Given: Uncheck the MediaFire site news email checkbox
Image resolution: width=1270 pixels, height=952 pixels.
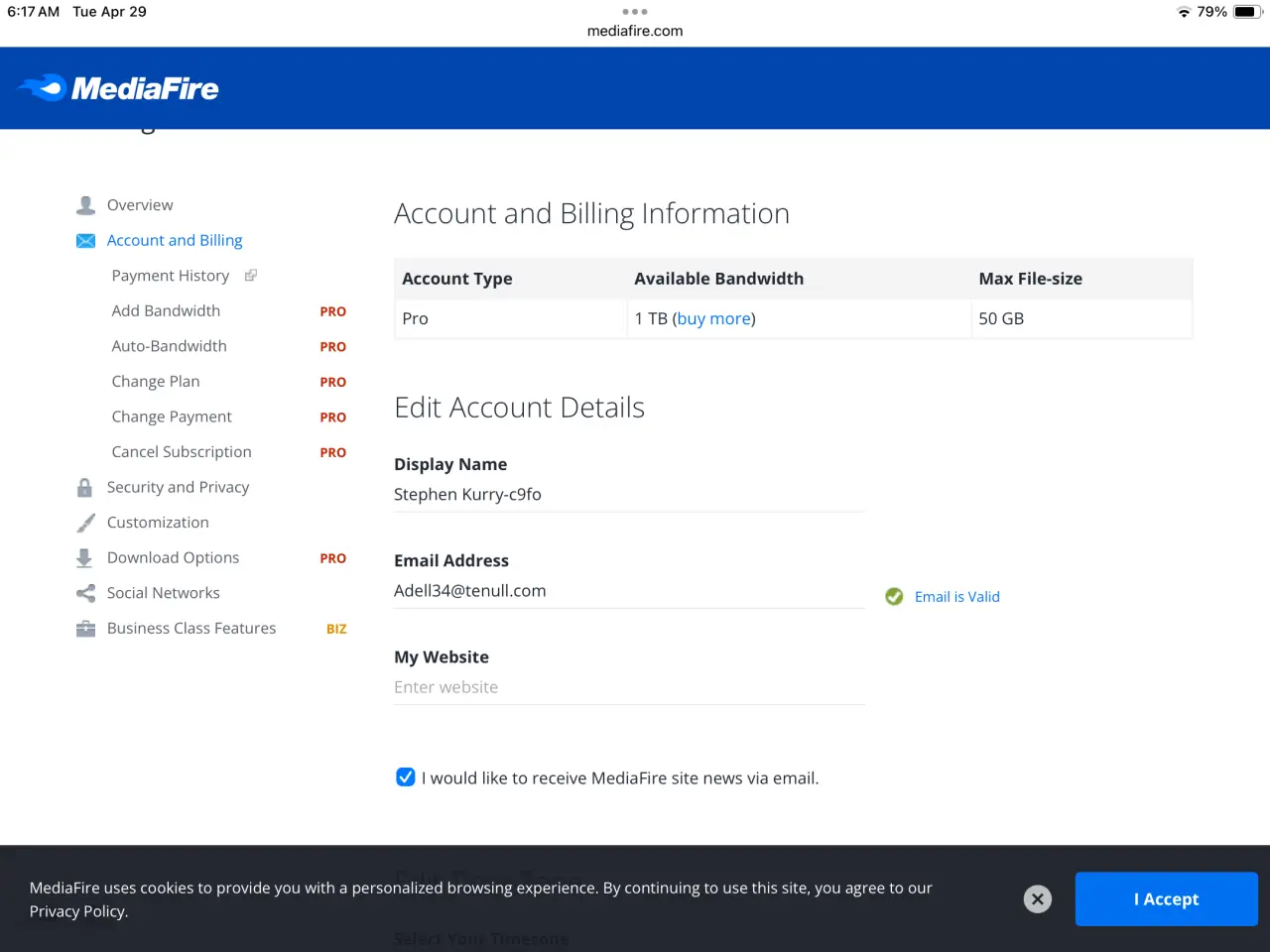Looking at the screenshot, I should pyautogui.click(x=406, y=777).
